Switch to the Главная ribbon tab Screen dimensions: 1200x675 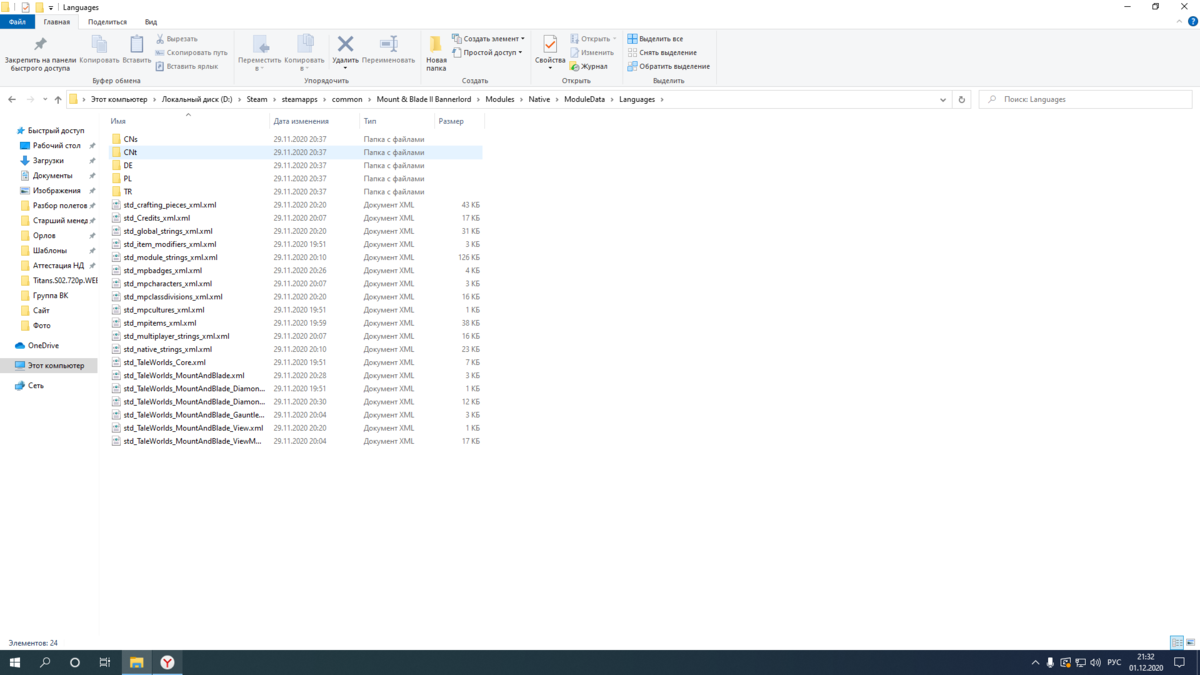click(57, 21)
